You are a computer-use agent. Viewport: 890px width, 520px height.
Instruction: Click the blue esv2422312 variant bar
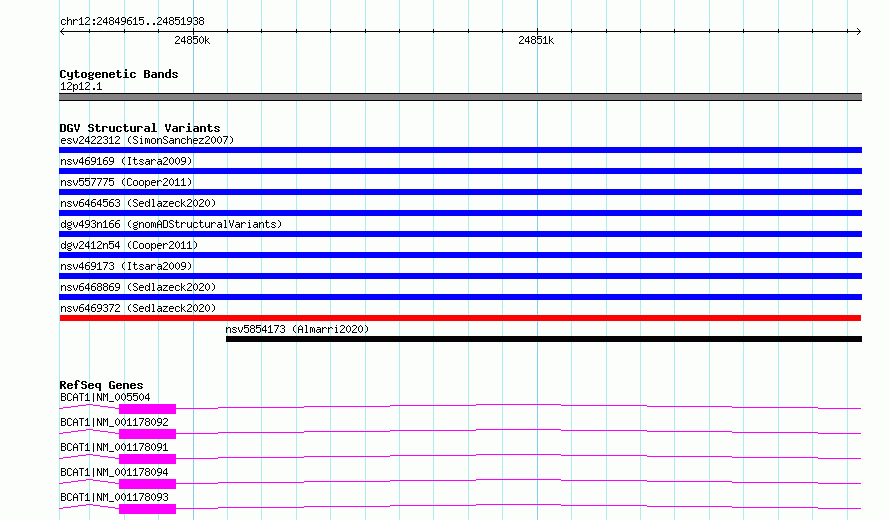coord(460,150)
